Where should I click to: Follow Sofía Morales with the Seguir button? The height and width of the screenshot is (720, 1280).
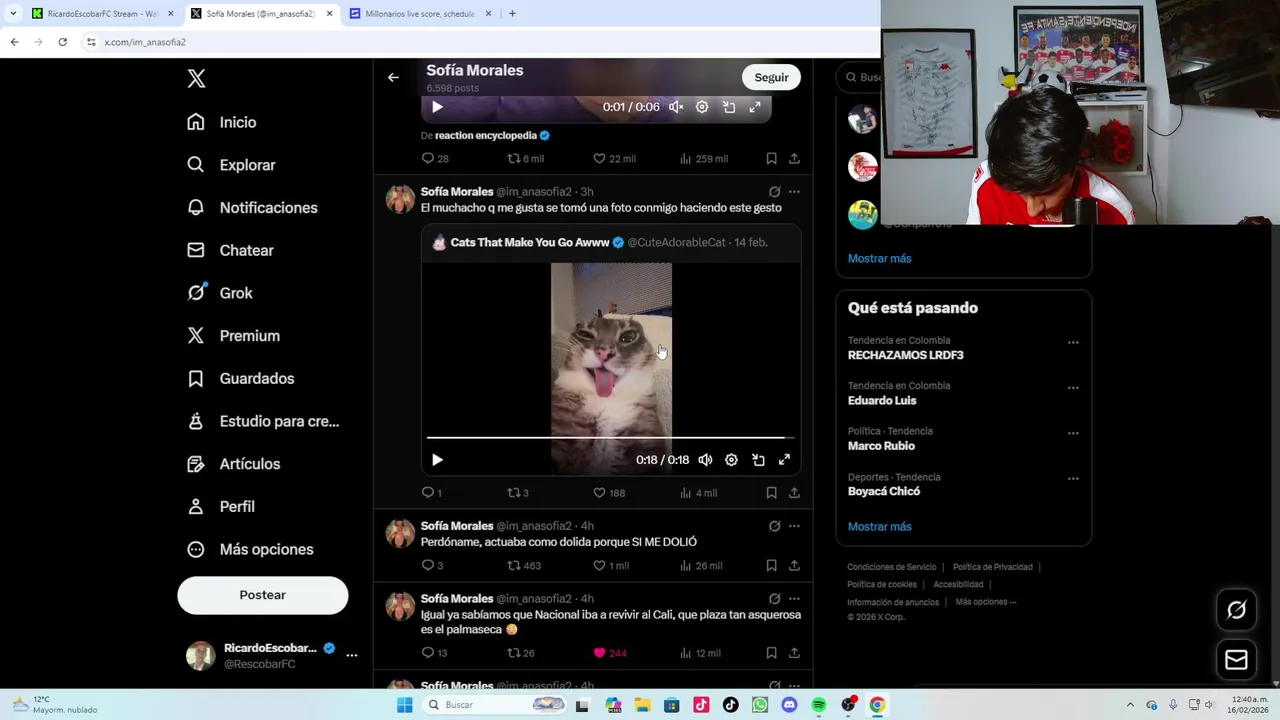771,77
